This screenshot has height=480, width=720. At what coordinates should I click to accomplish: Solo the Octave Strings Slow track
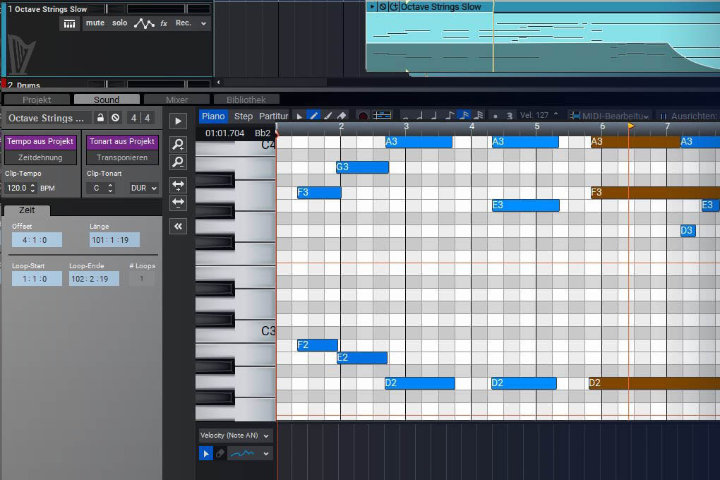click(x=119, y=23)
